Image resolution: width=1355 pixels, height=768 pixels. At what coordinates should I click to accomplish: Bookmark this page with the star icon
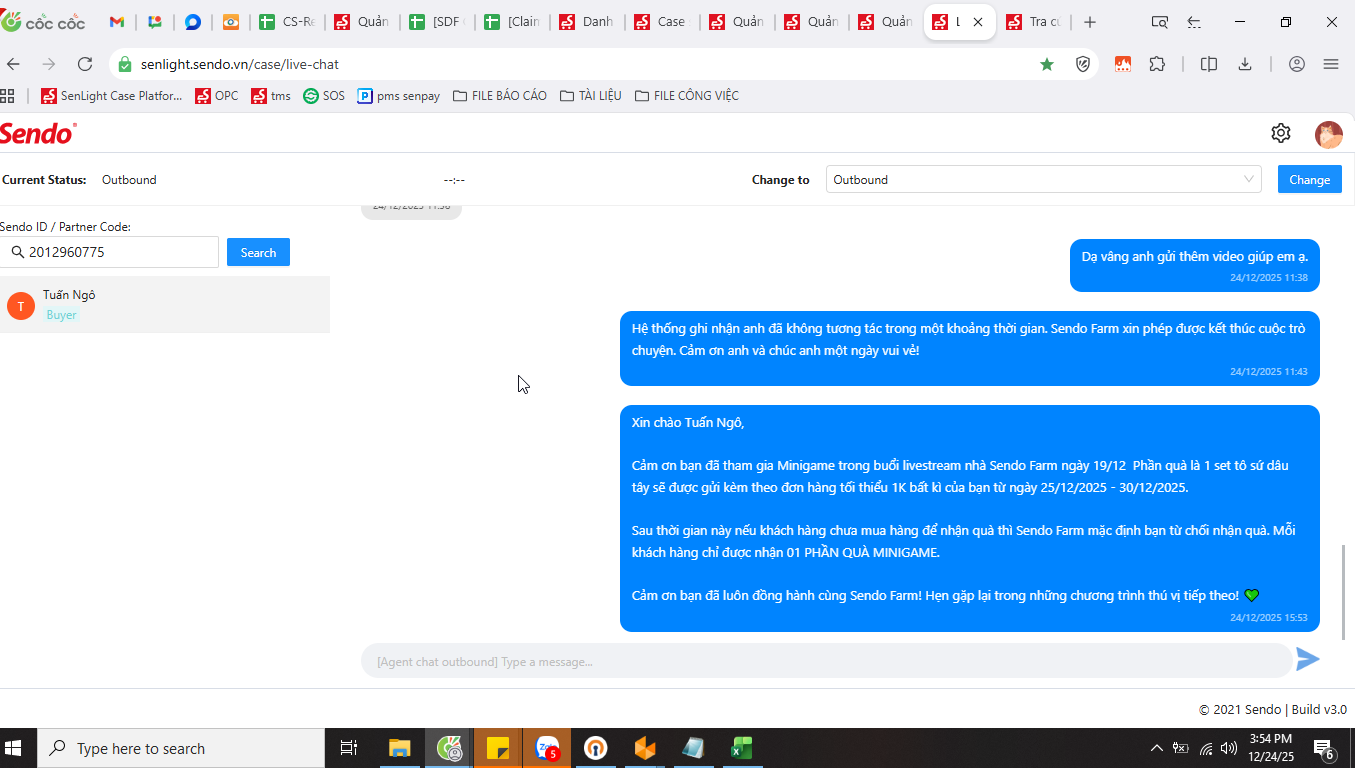coord(1047,64)
